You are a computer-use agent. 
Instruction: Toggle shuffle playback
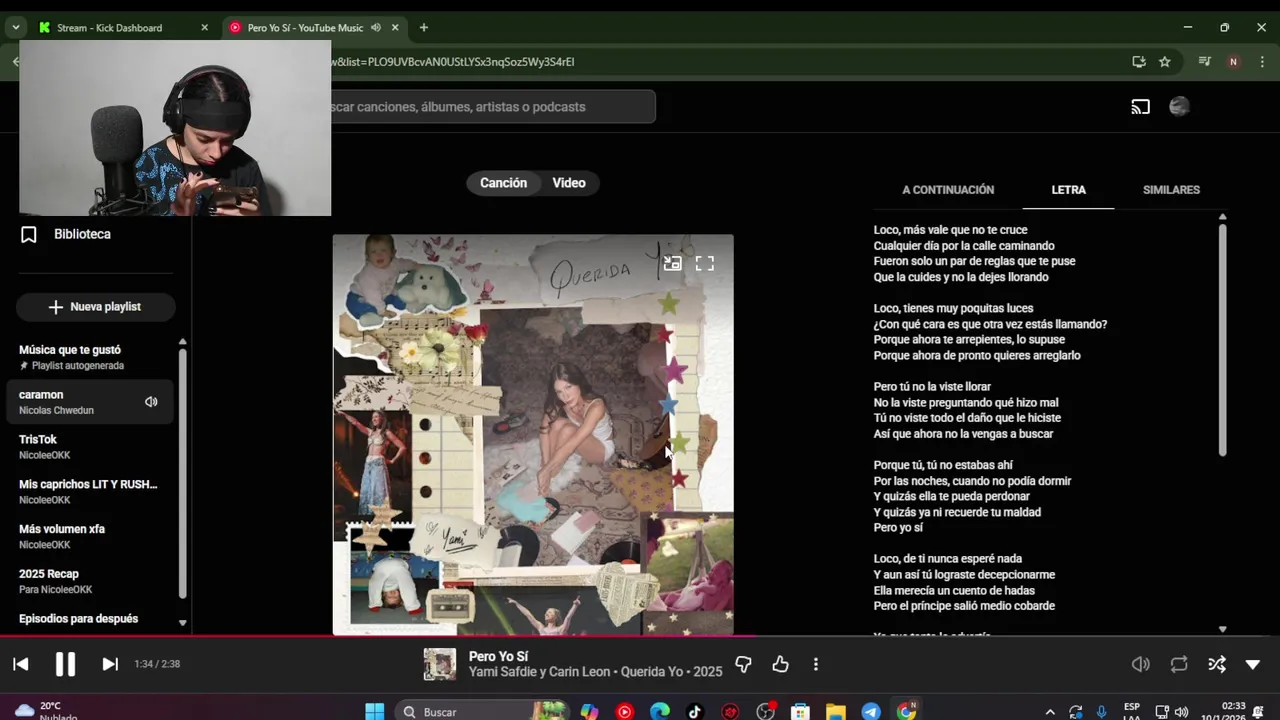click(1216, 664)
